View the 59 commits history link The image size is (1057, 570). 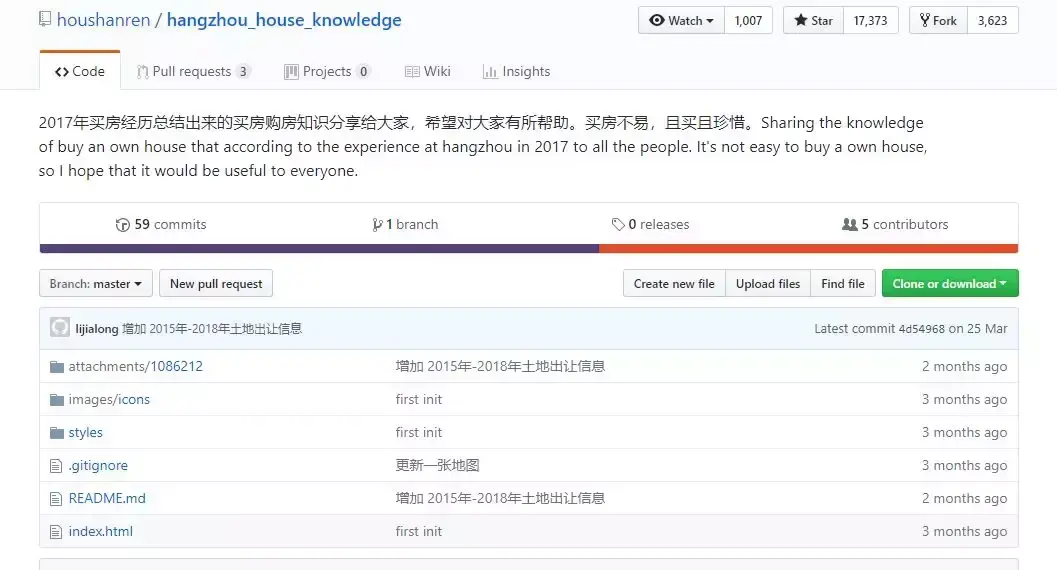(x=161, y=224)
